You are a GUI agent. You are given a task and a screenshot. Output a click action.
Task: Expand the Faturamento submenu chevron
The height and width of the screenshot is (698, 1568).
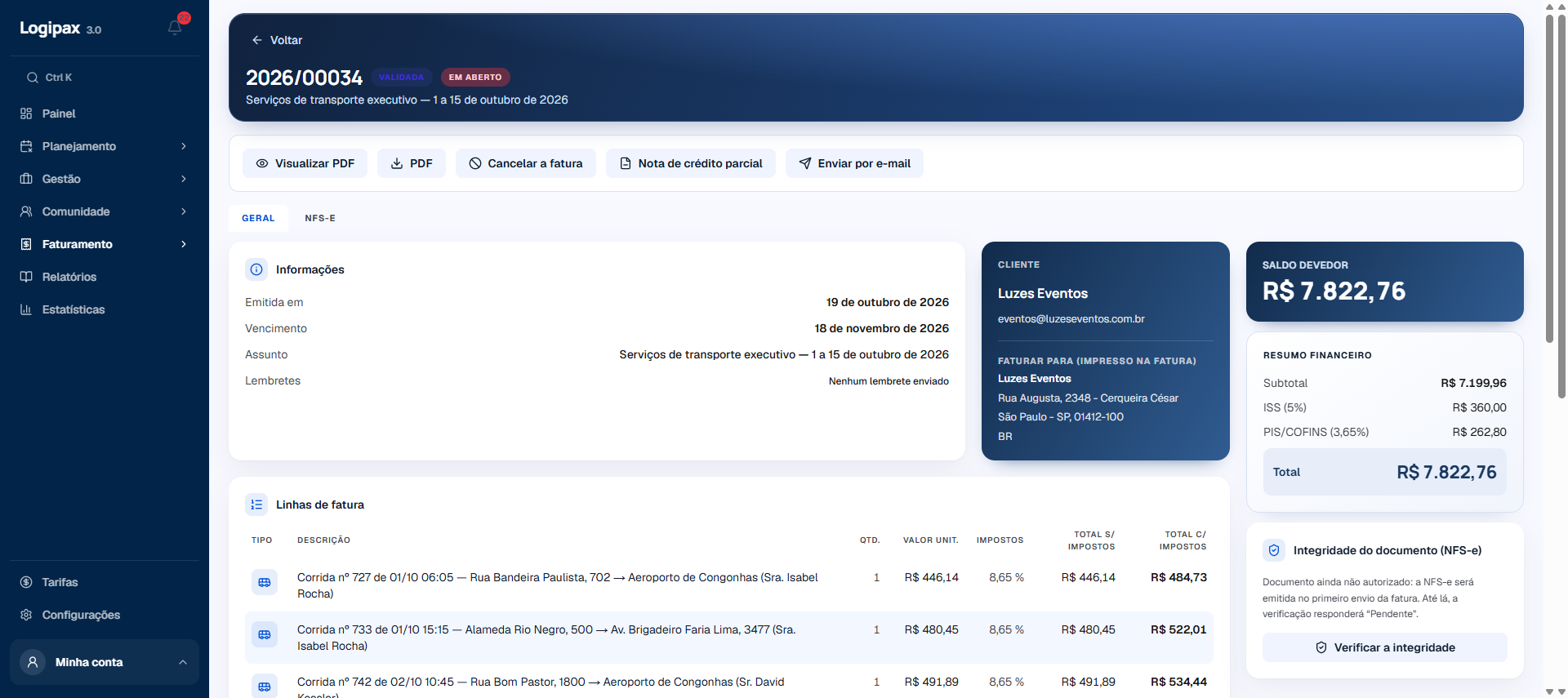pos(184,244)
